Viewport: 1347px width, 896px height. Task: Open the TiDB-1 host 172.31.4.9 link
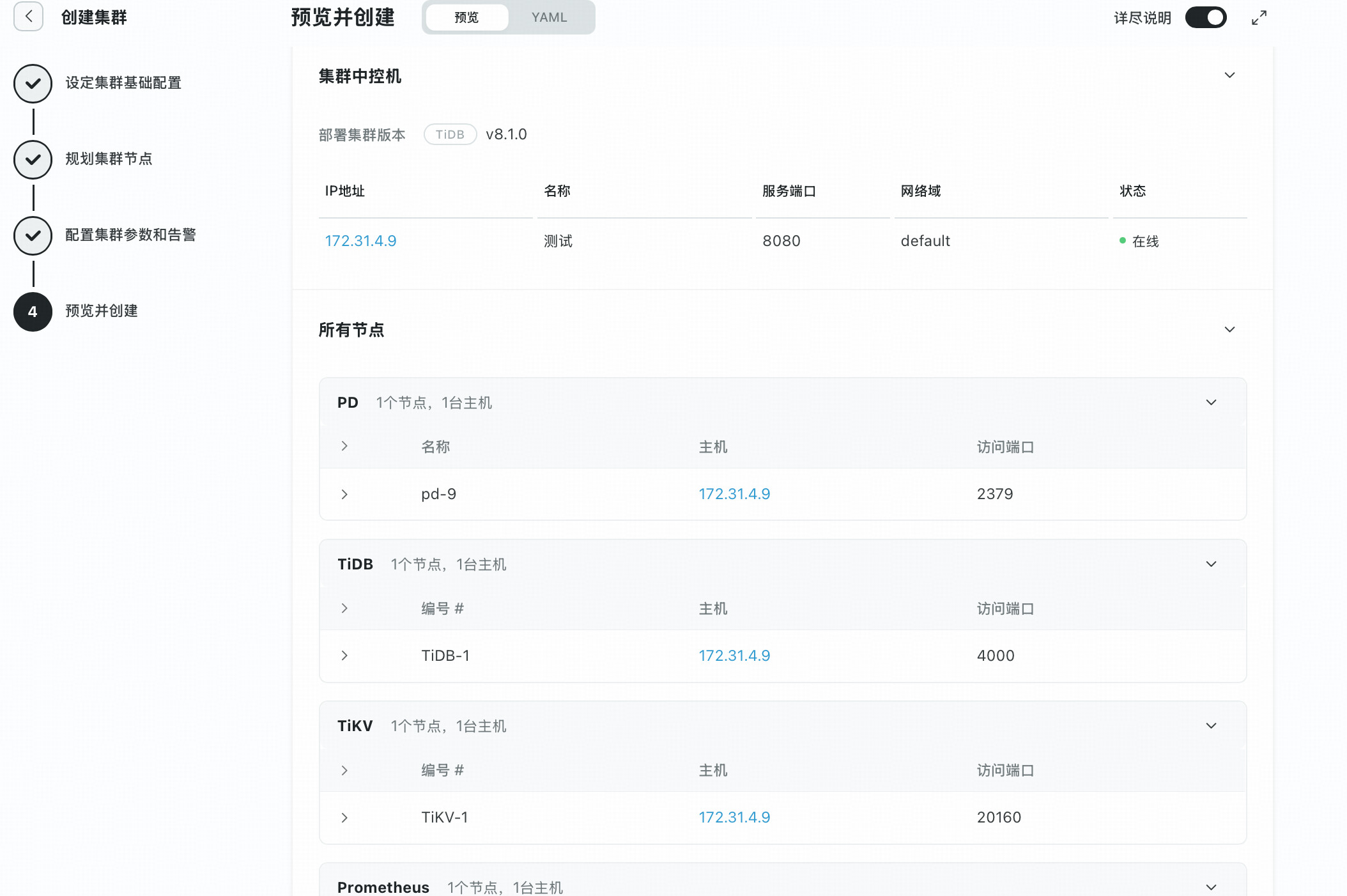pos(734,656)
